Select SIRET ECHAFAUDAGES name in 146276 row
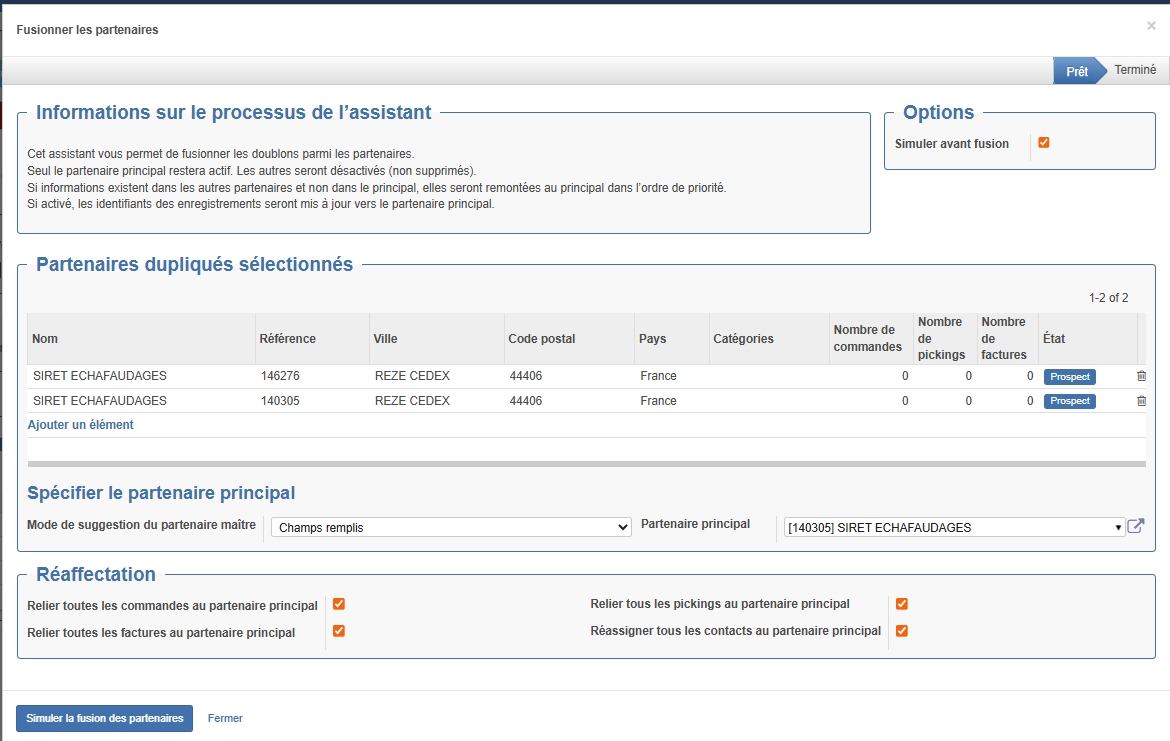The width and height of the screenshot is (1170, 741). click(100, 376)
